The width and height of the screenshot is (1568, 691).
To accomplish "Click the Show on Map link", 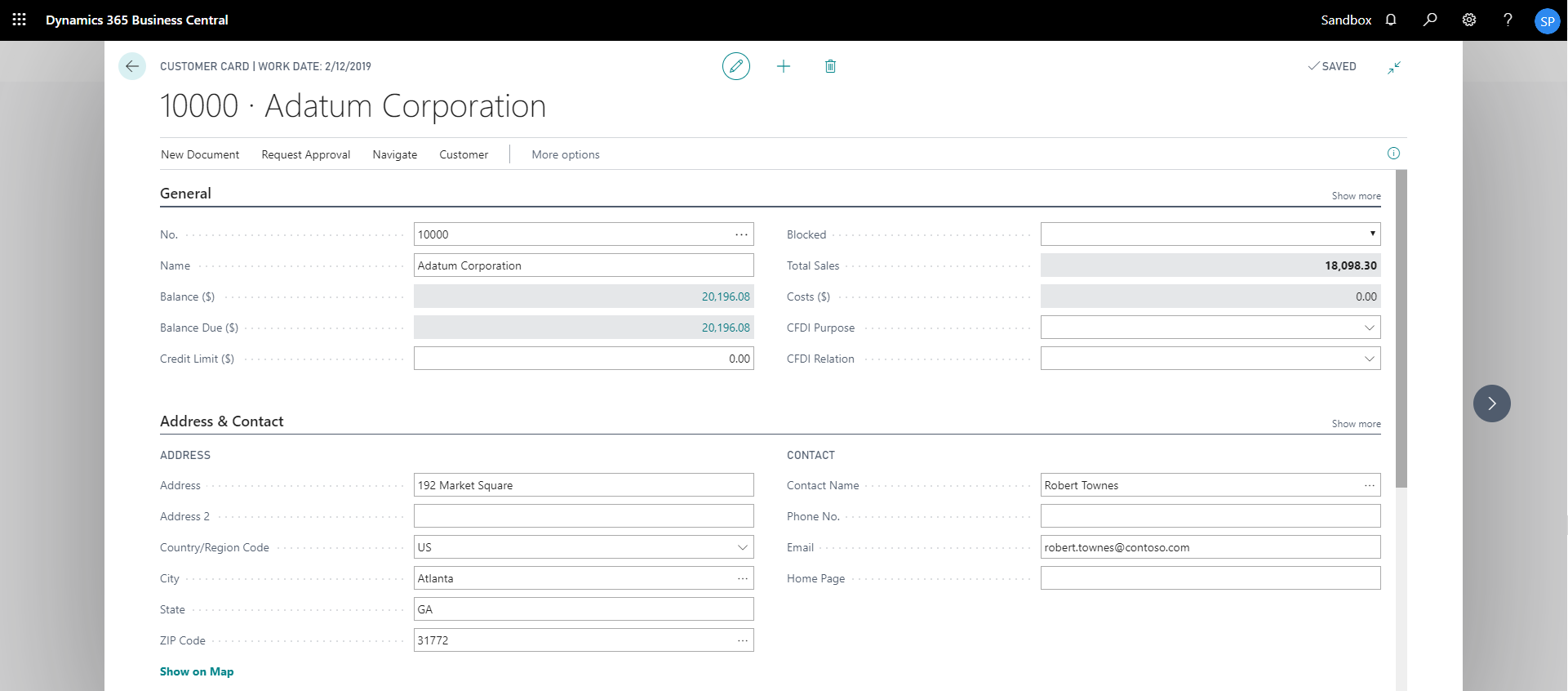I will (x=197, y=671).
